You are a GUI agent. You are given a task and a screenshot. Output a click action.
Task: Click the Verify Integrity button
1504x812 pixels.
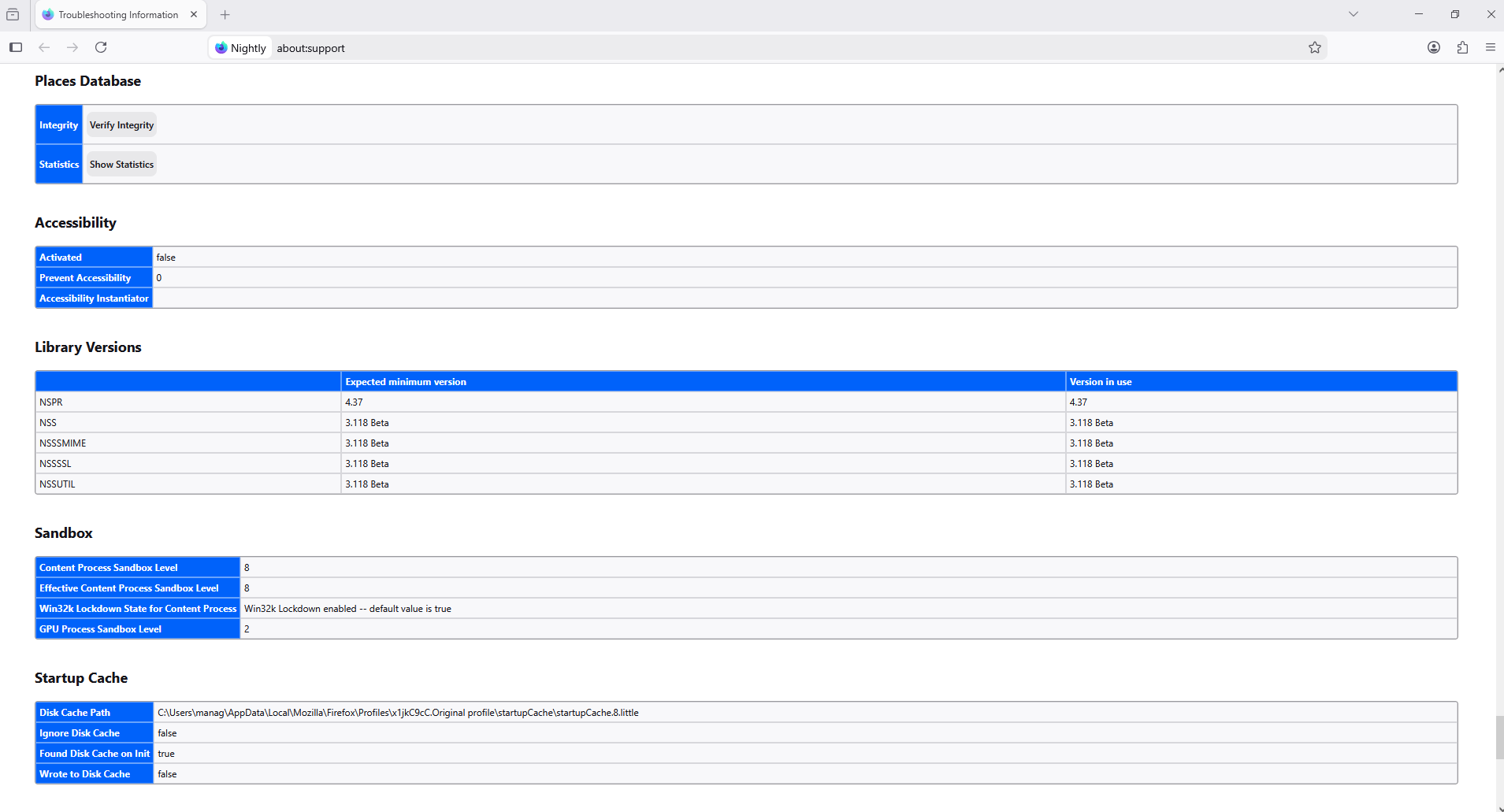click(121, 125)
